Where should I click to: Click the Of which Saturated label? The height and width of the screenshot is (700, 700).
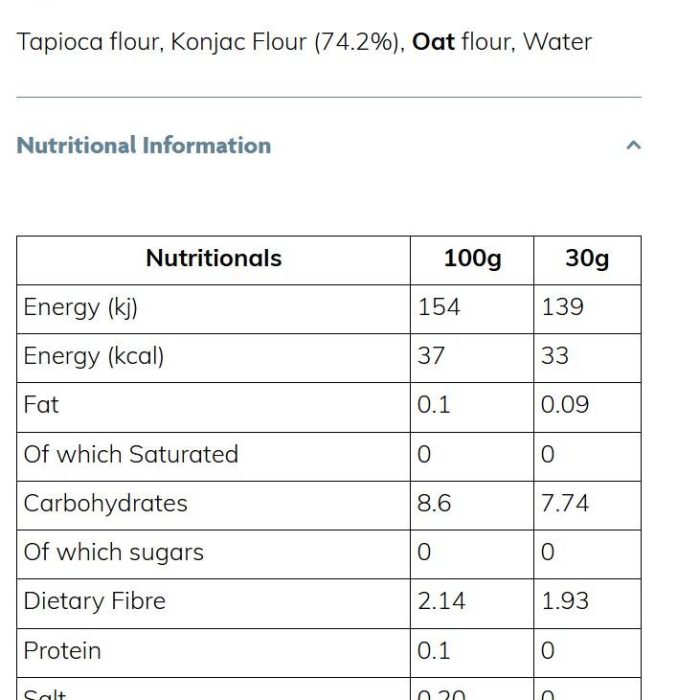(131, 454)
